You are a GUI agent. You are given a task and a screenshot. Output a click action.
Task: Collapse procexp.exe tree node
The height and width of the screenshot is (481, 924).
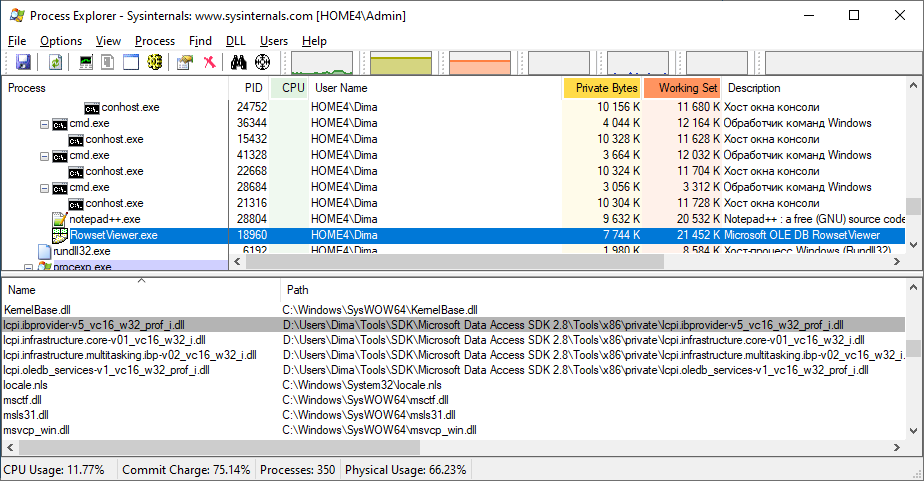coord(28,268)
